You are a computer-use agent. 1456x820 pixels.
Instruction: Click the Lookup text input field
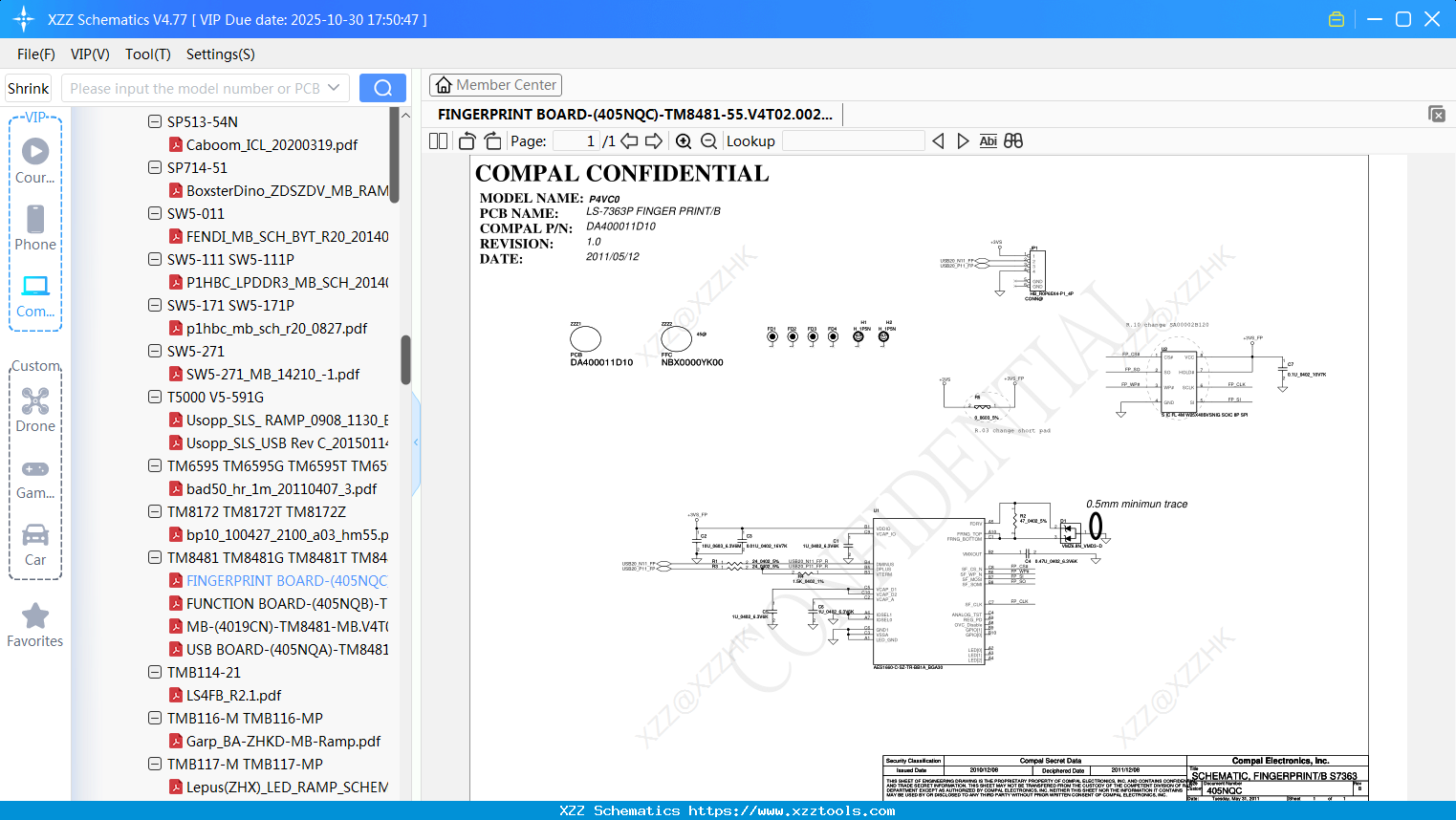pos(853,141)
